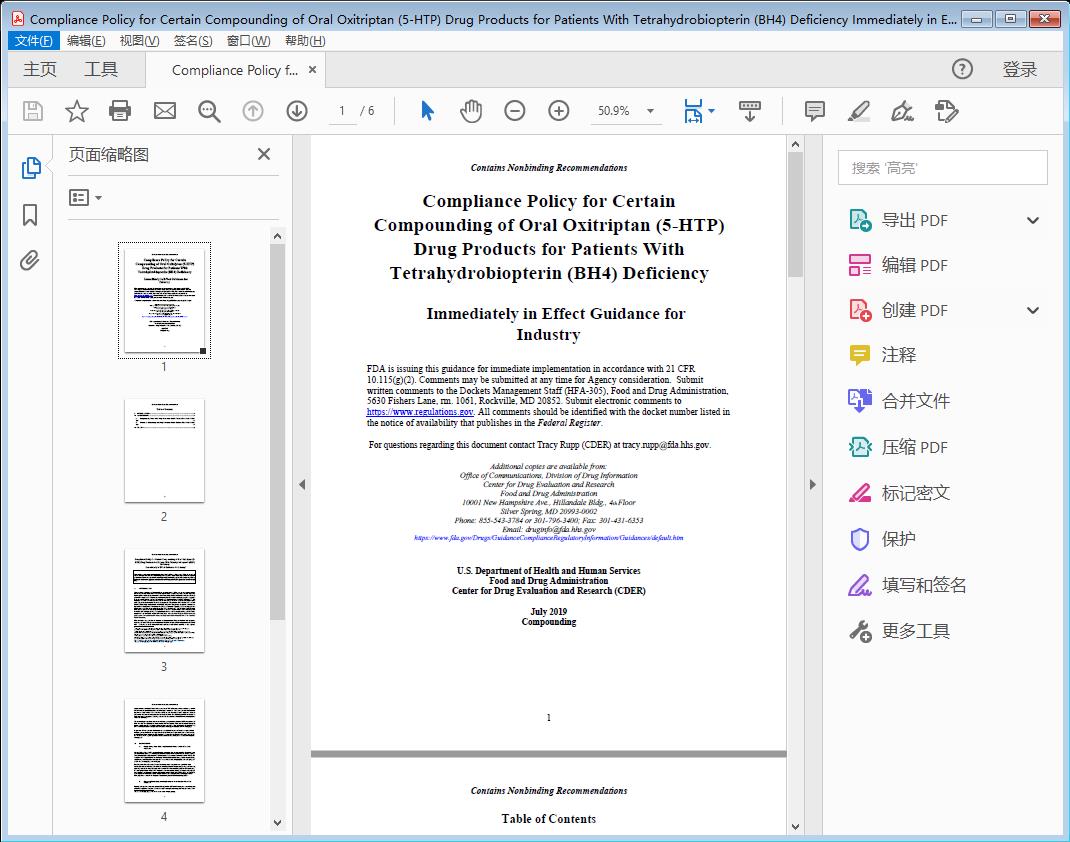1070x842 pixels.
Task: Open the 文件 menu
Action: tap(33, 40)
